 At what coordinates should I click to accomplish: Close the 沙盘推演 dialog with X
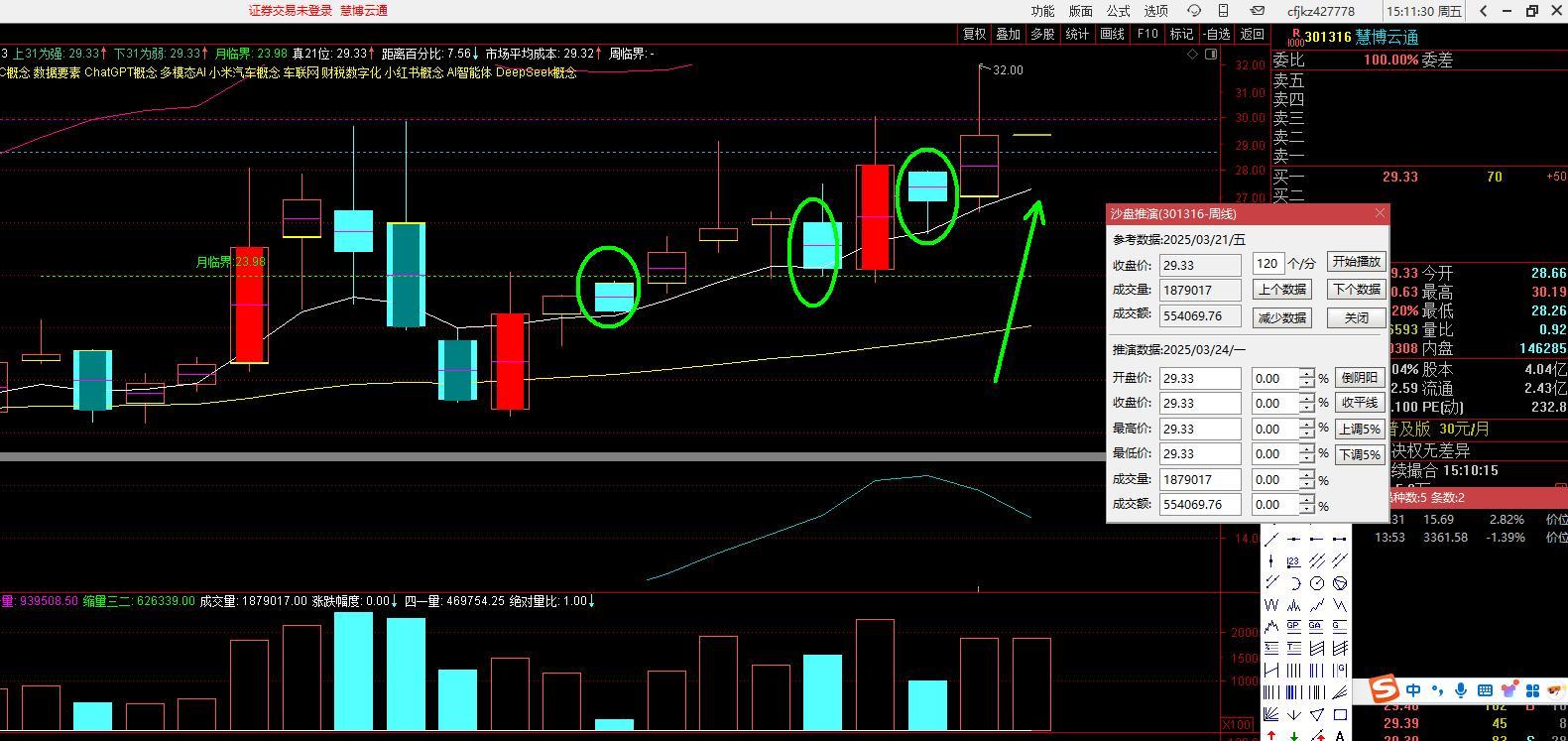(x=1380, y=213)
